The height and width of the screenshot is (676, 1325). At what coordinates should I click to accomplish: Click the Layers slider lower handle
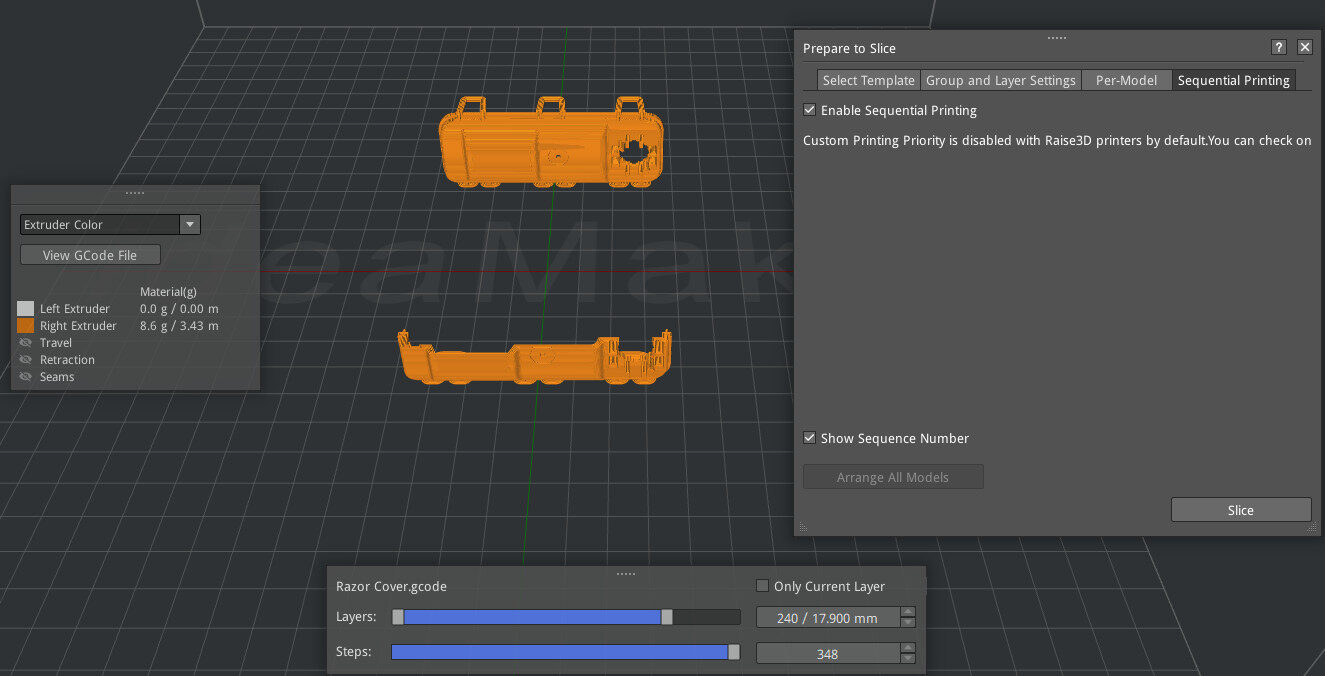click(x=398, y=618)
